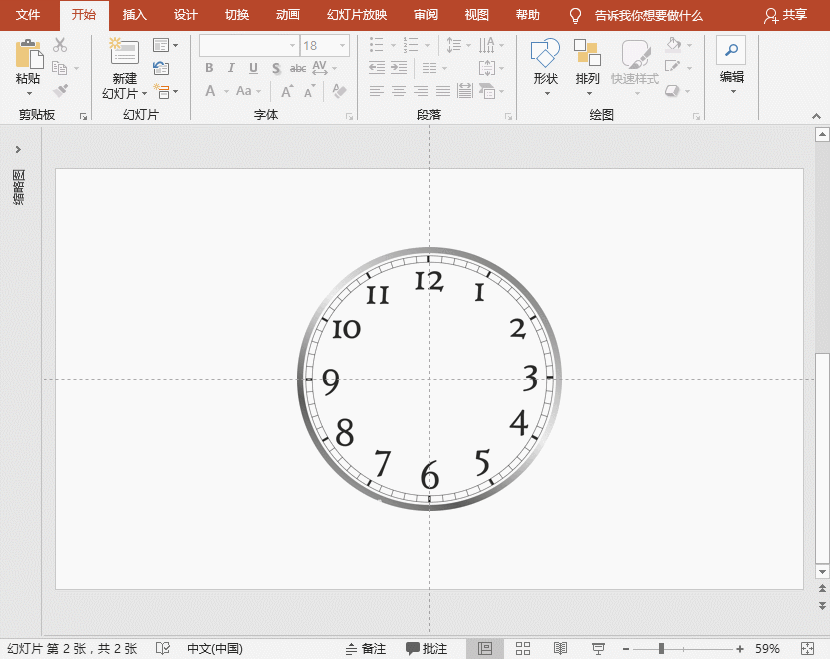The height and width of the screenshot is (659, 830).
Task: Open the Arrange icon
Action: [587, 52]
